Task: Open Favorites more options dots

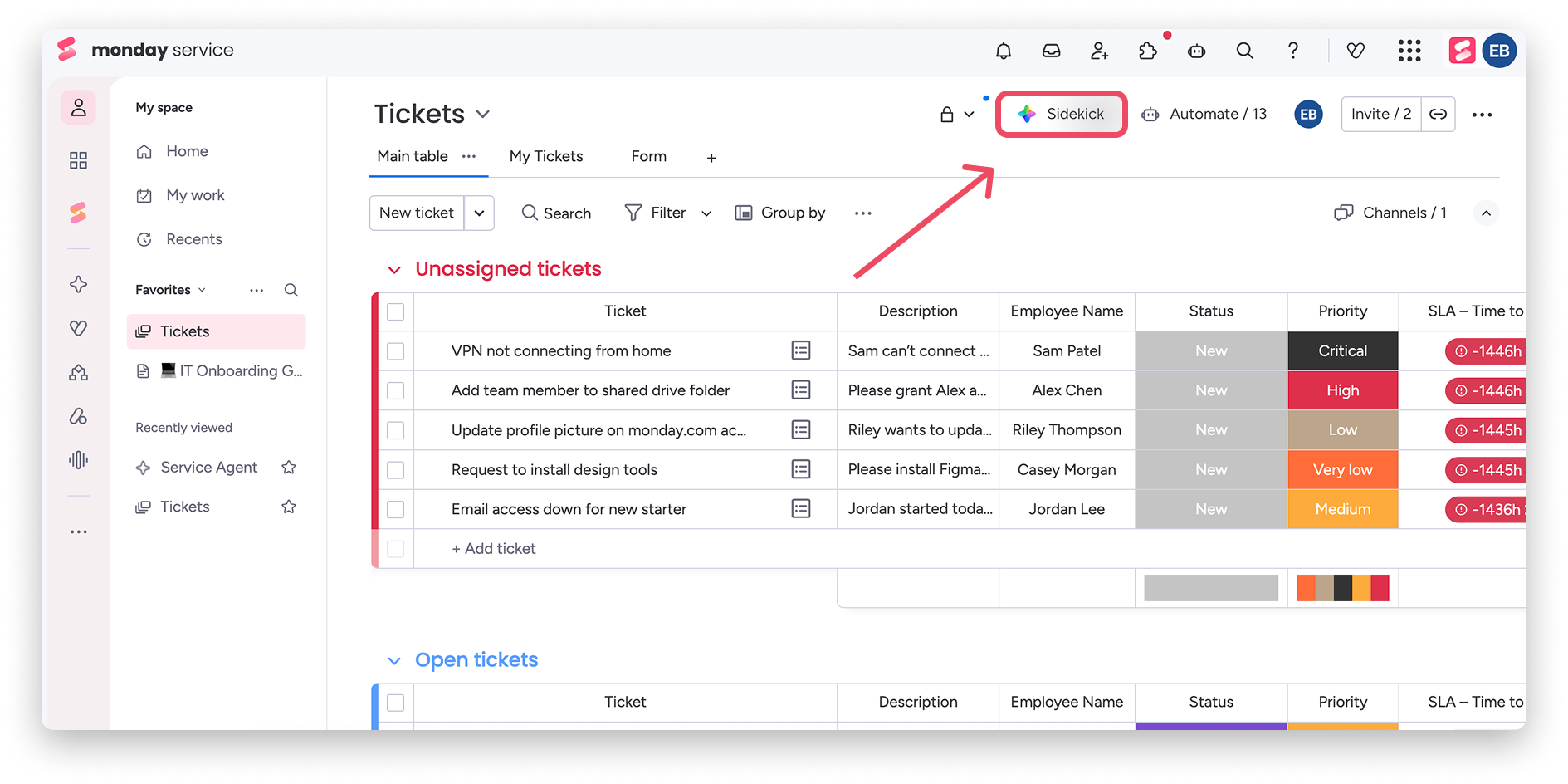Action: (x=256, y=290)
